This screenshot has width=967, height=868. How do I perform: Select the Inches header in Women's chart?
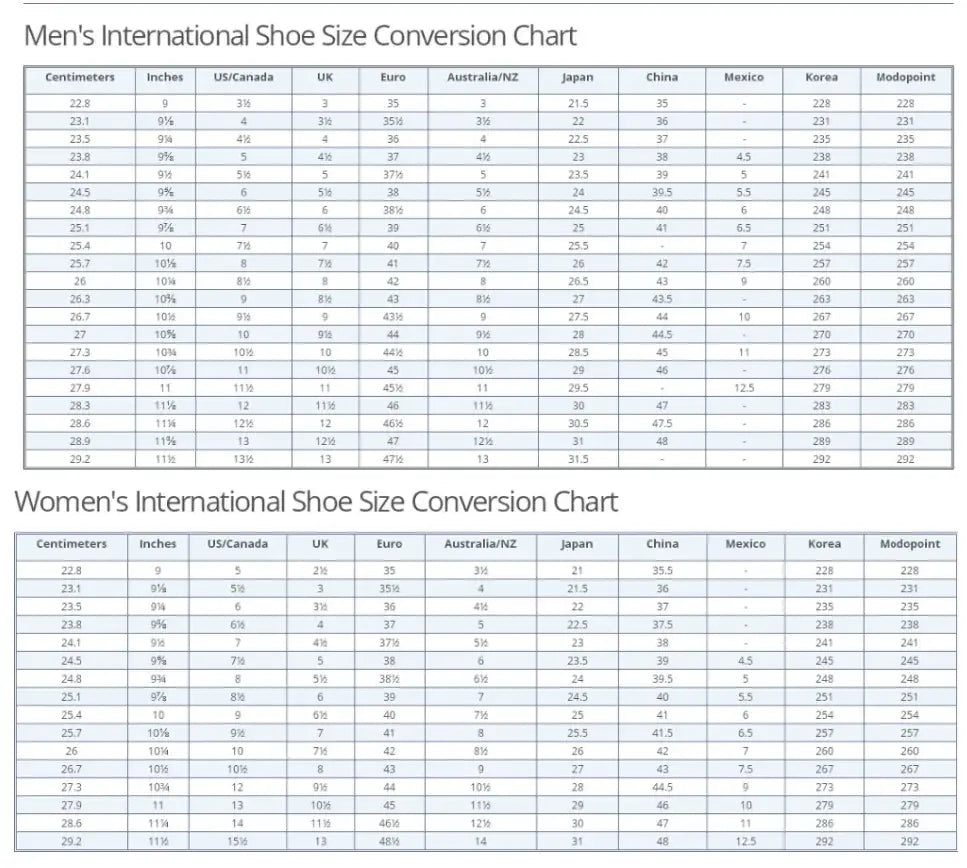coord(158,545)
